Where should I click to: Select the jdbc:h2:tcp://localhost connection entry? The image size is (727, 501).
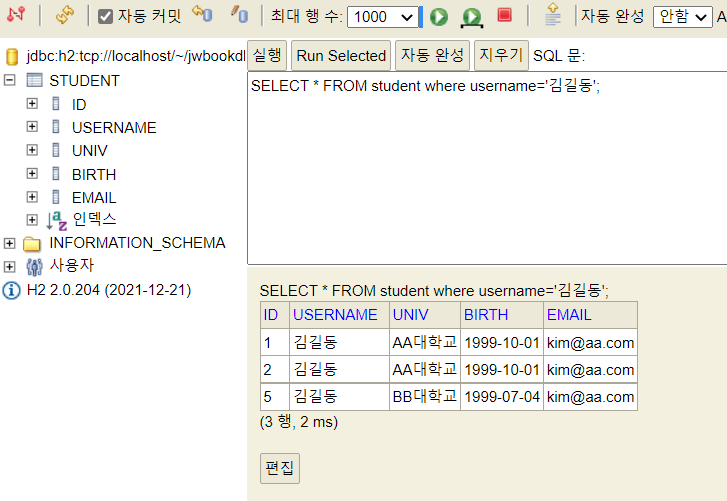coord(136,56)
